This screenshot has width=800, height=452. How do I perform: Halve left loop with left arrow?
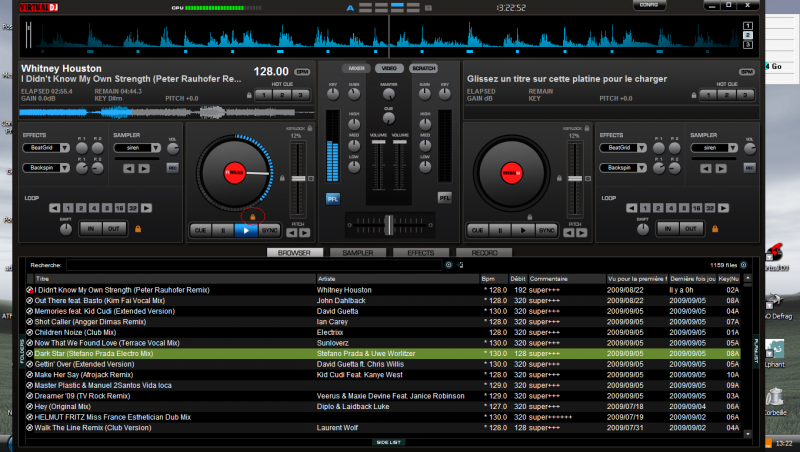point(55,208)
